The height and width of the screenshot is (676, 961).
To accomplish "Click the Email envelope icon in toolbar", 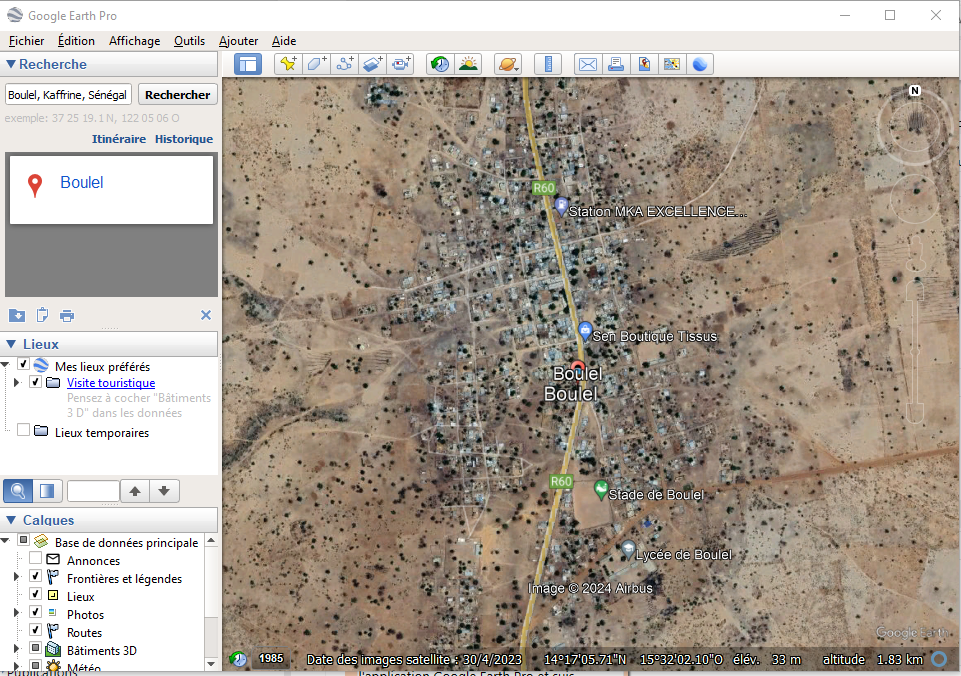I will point(588,64).
